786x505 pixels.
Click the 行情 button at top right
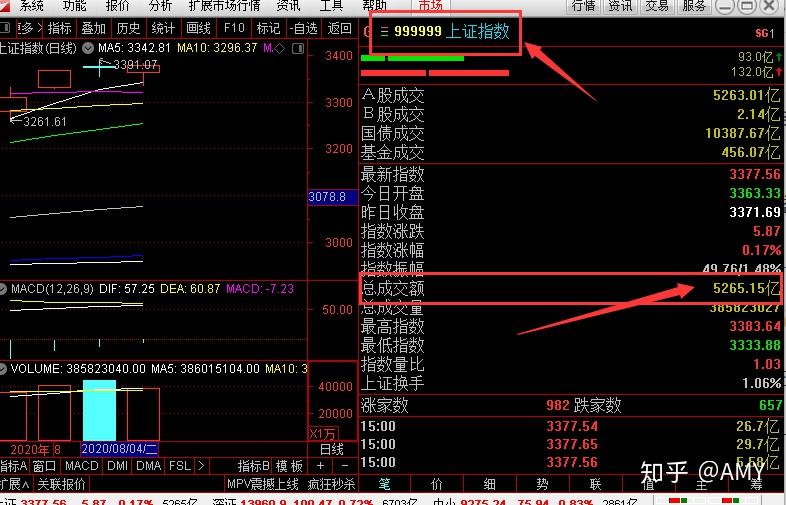[583, 6]
